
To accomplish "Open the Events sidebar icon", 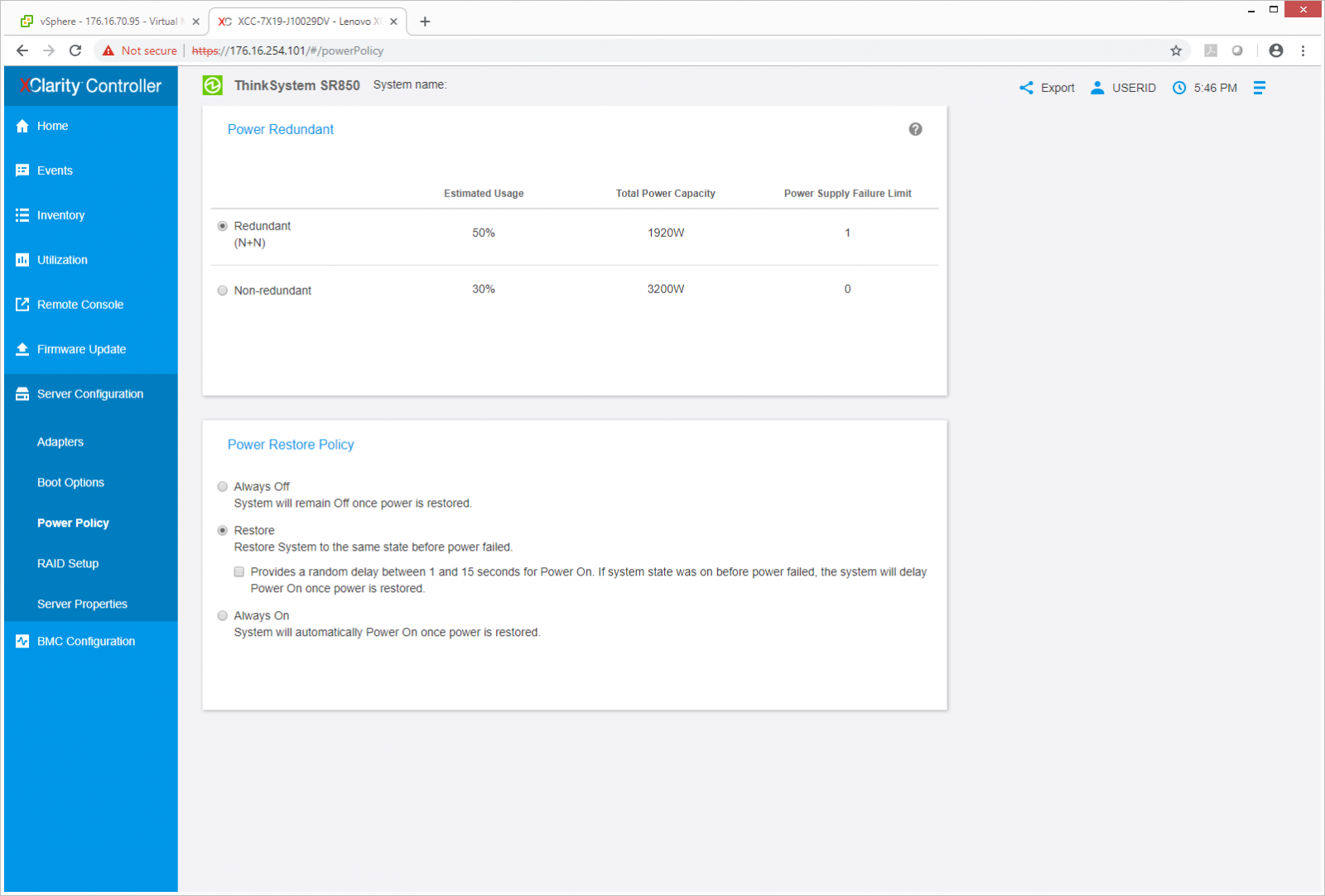I will click(x=22, y=171).
